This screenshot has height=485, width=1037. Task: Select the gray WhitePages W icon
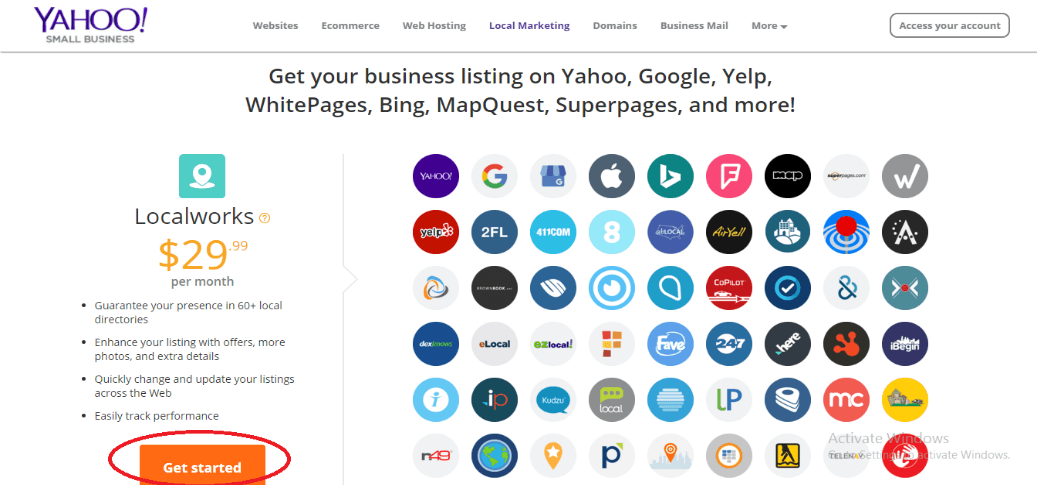click(905, 176)
